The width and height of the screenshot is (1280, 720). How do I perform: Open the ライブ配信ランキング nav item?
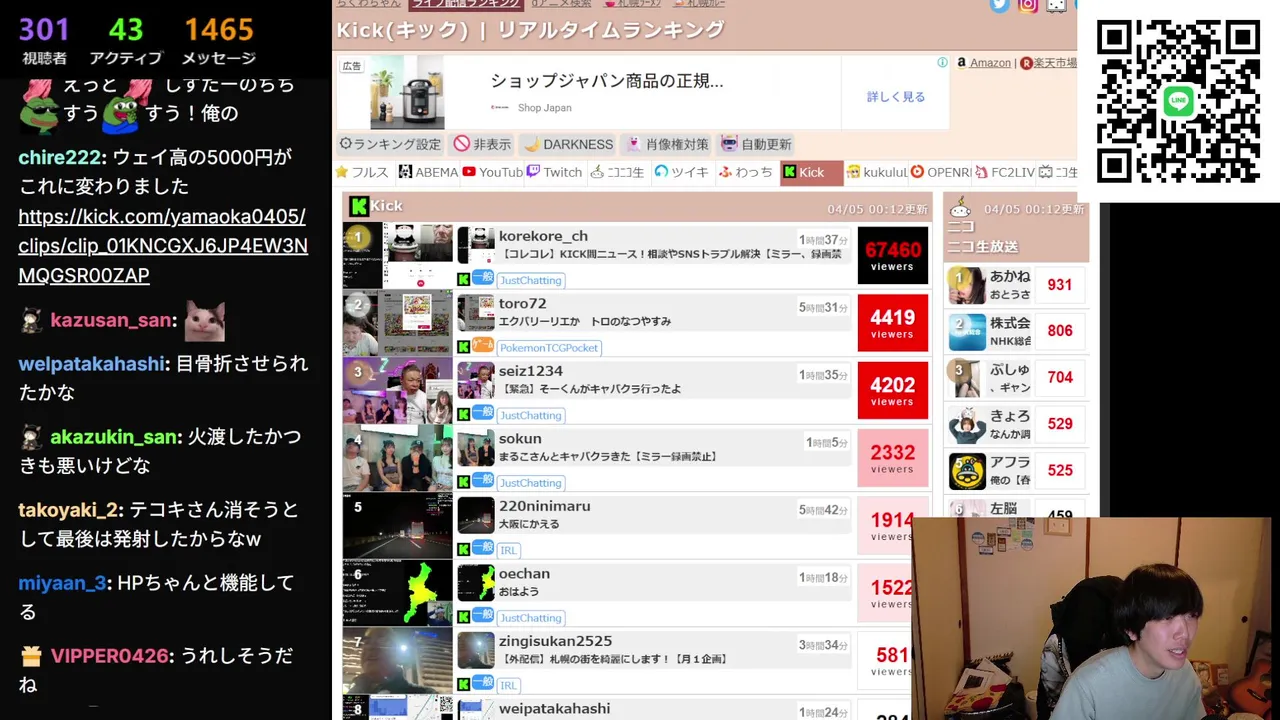point(467,4)
